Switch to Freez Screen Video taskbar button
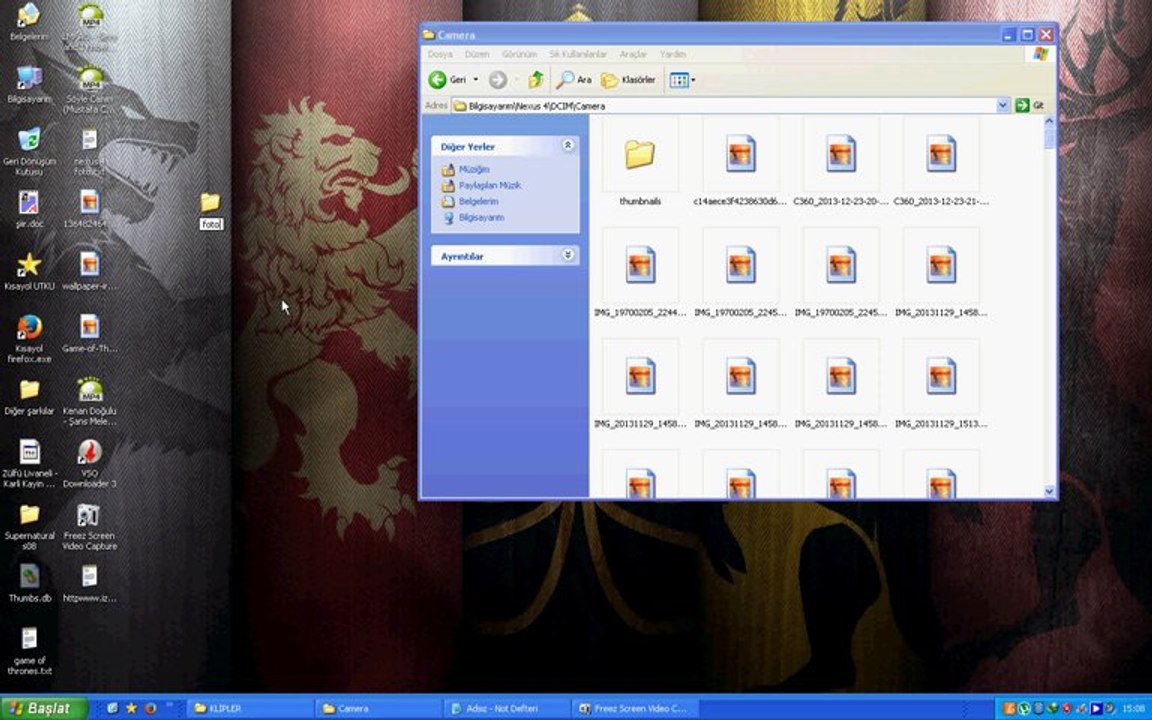 coord(636,708)
